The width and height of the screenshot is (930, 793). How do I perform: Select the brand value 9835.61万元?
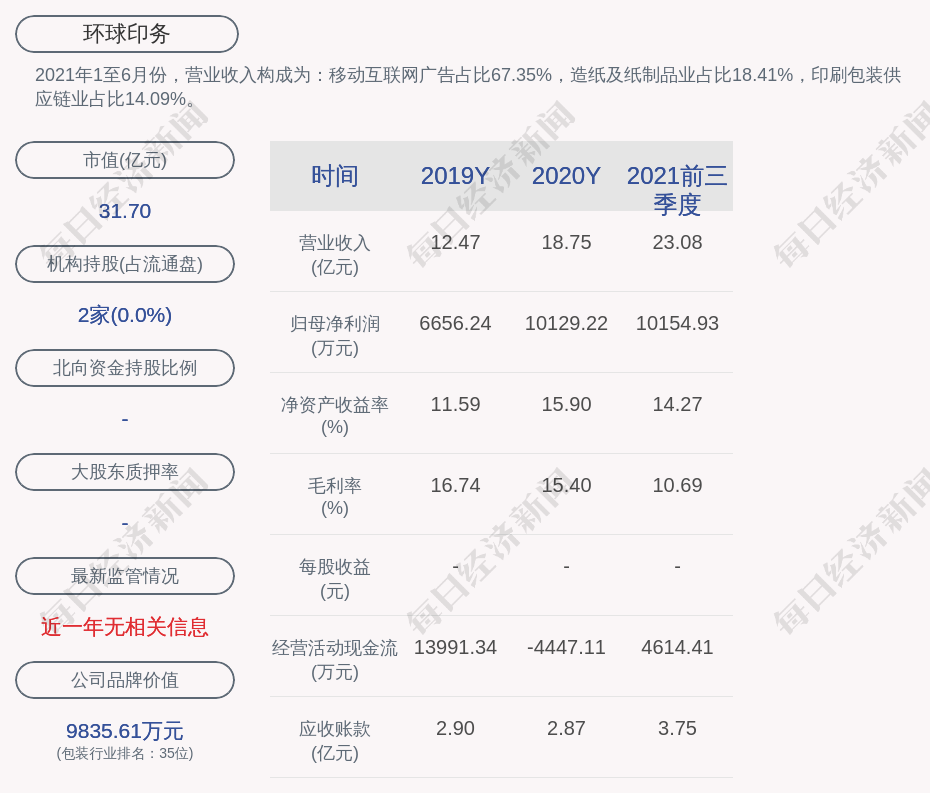(x=125, y=731)
